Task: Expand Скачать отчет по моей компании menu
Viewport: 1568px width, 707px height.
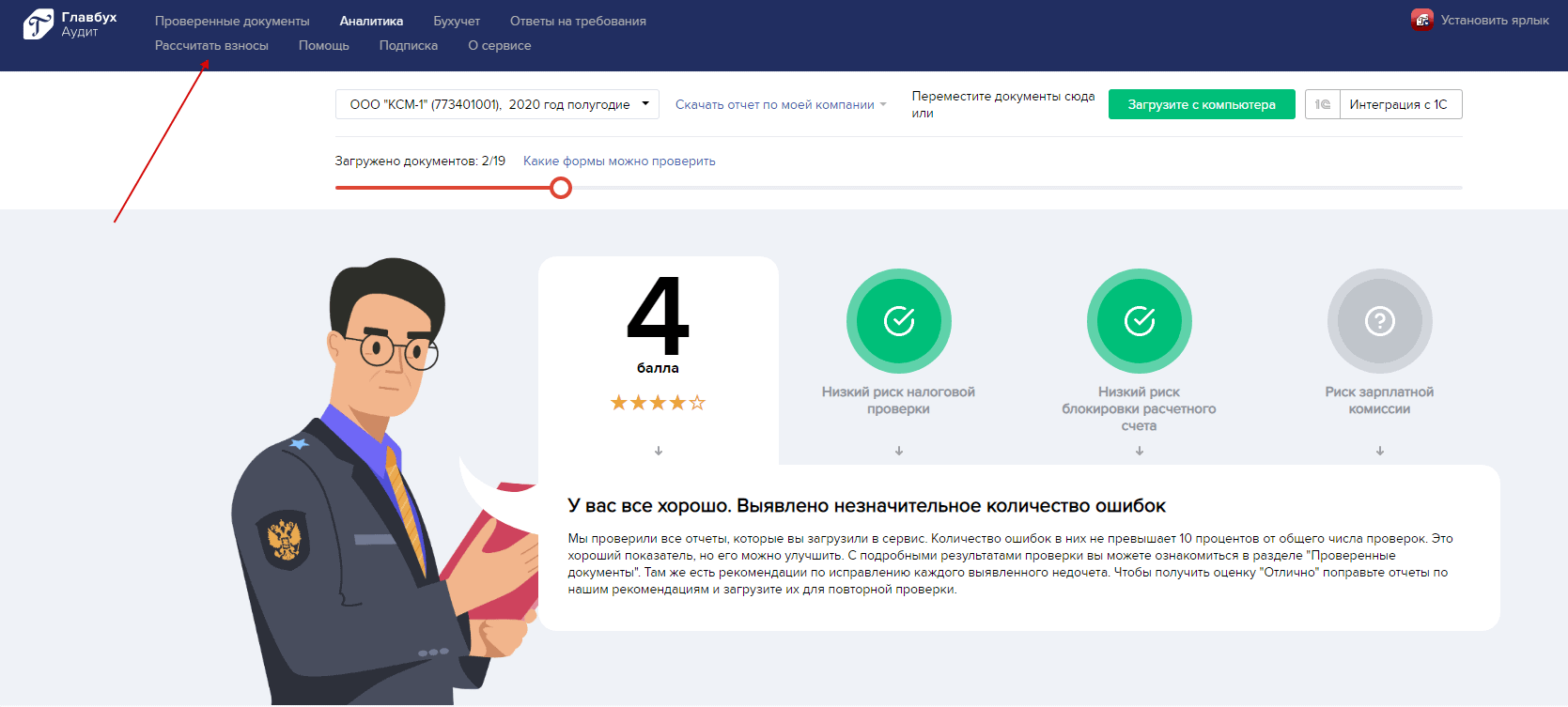Action: coord(780,105)
